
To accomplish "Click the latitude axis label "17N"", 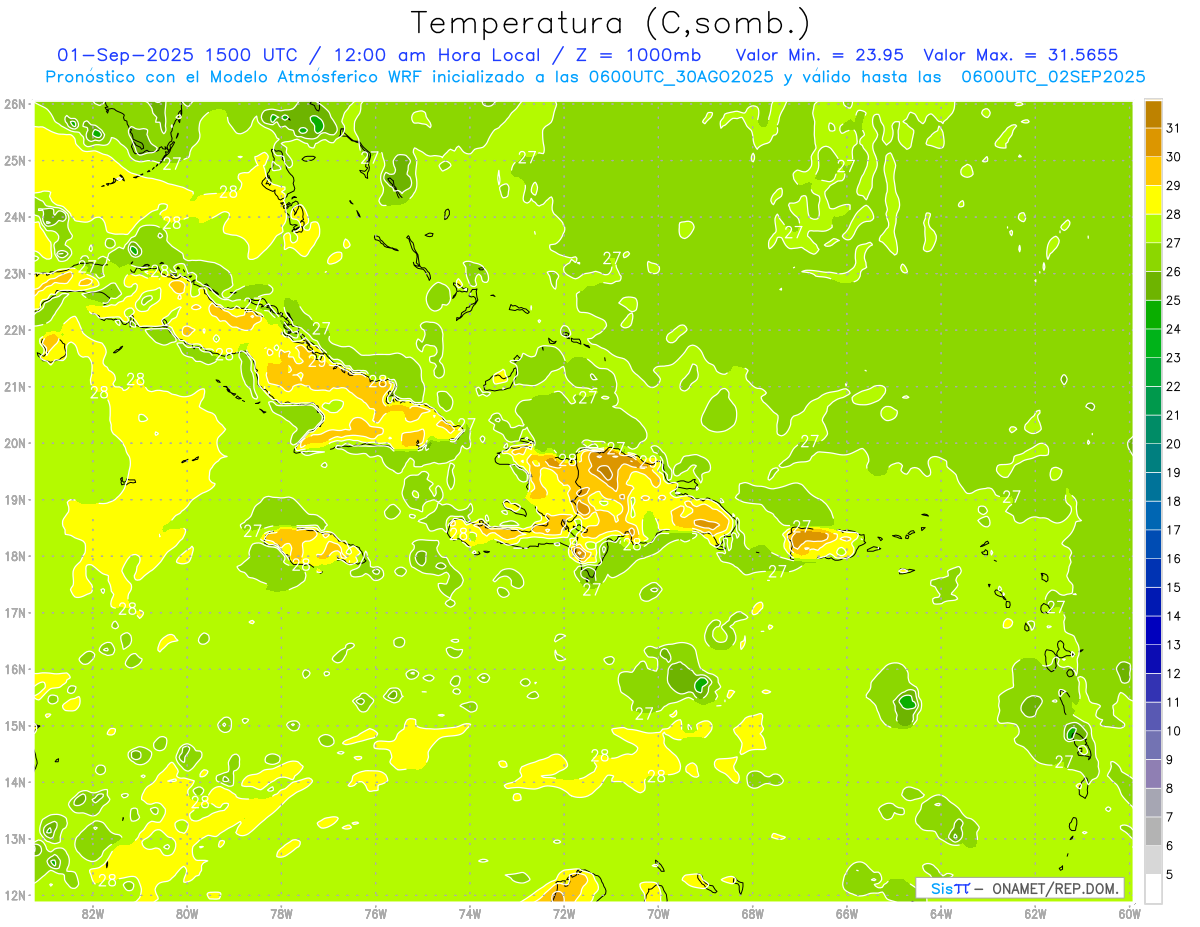I will click(15, 613).
